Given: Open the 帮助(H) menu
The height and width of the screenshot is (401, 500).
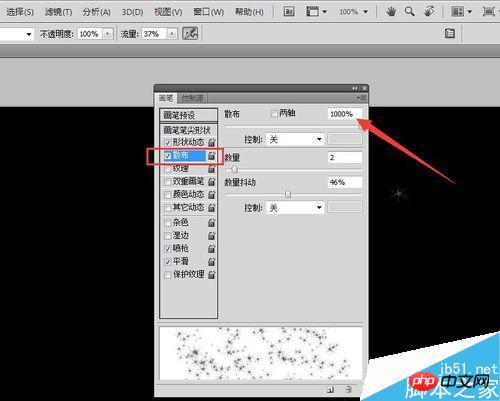Looking at the screenshot, I should (249, 12).
